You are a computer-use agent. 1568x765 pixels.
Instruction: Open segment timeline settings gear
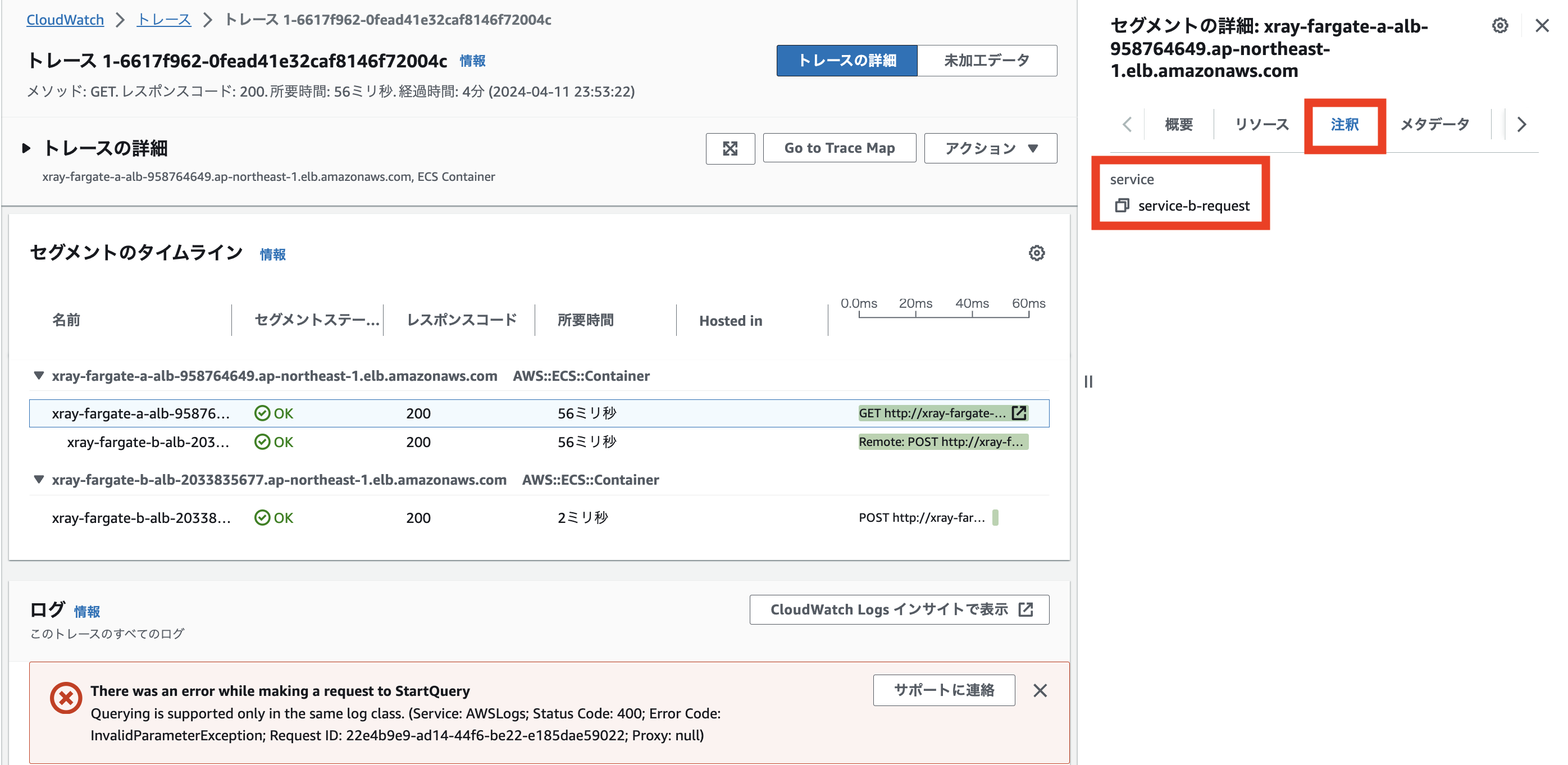click(x=1036, y=253)
